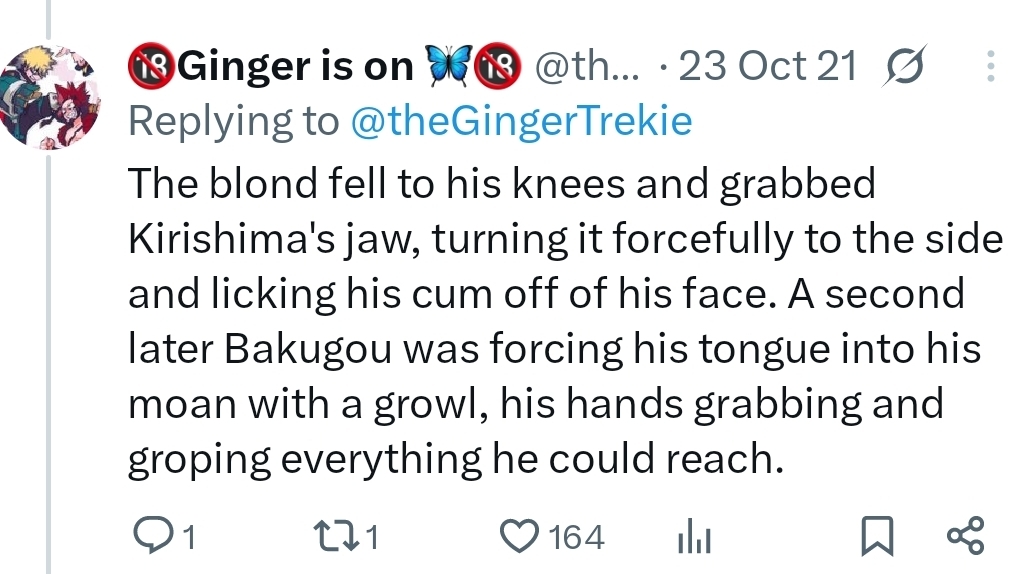Open the 23 Oct 21 timestamp link

(767, 67)
